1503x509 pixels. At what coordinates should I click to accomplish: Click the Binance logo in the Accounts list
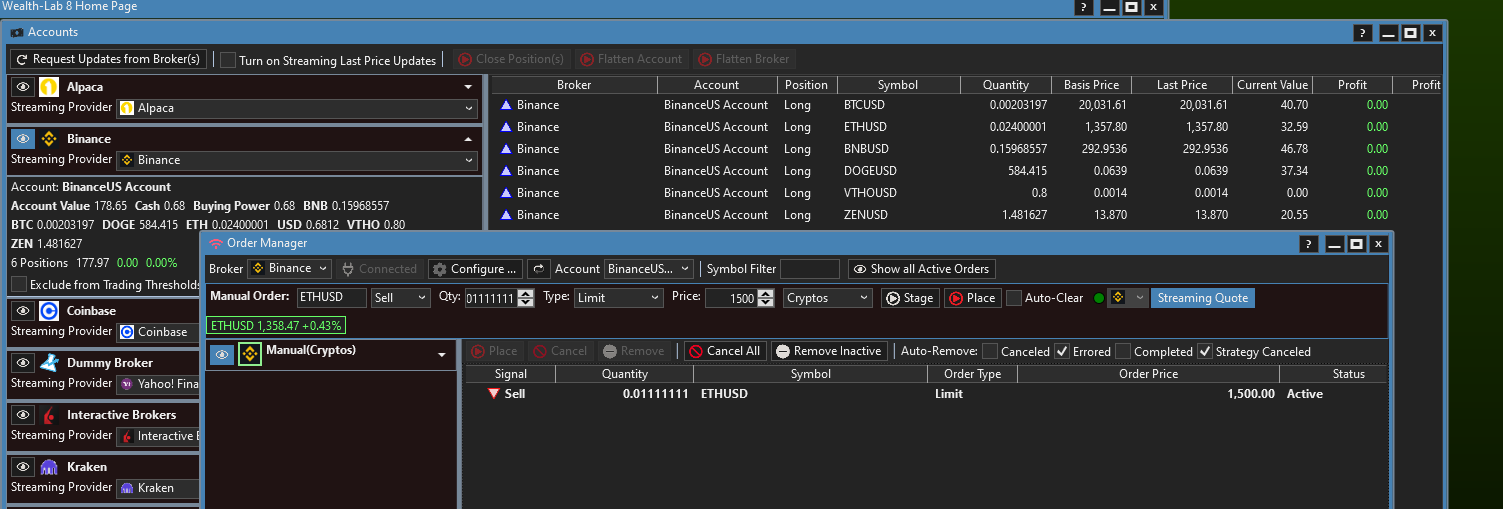pyautogui.click(x=49, y=139)
